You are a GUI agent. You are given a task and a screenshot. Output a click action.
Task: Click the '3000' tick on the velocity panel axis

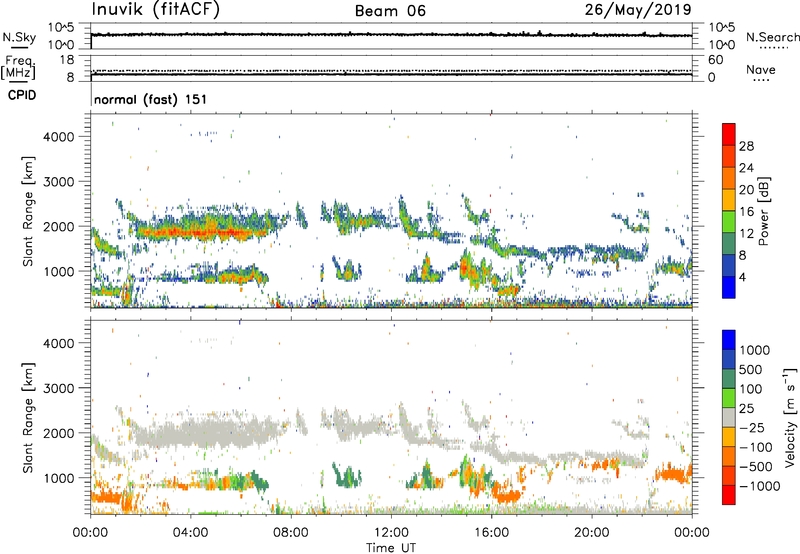(x=59, y=388)
